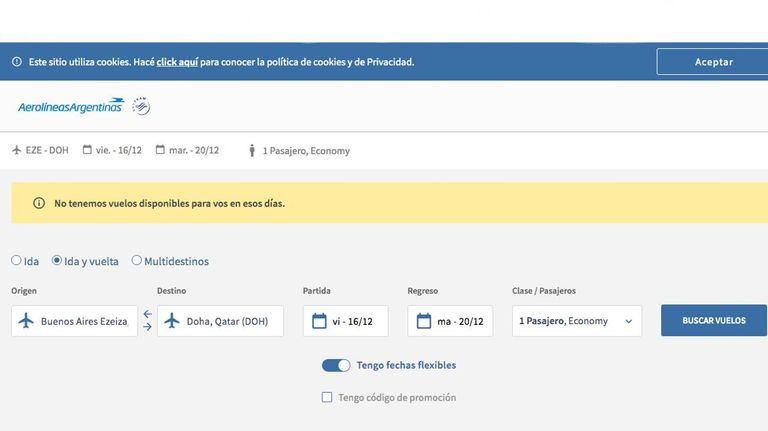The image size is (768, 431).
Task: Check the Tengo código de promoción box
Action: point(327,397)
